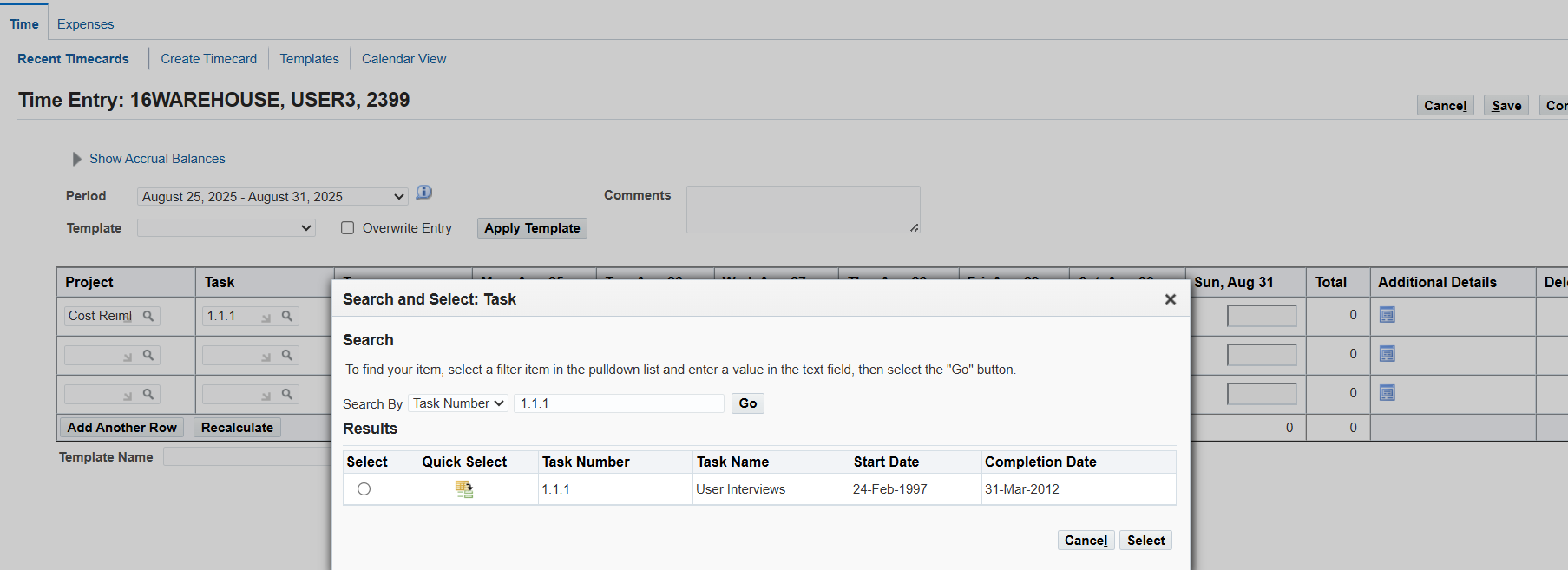The width and height of the screenshot is (1568, 570).
Task: Close the Search and Select Task dialog
Action: pyautogui.click(x=1170, y=299)
